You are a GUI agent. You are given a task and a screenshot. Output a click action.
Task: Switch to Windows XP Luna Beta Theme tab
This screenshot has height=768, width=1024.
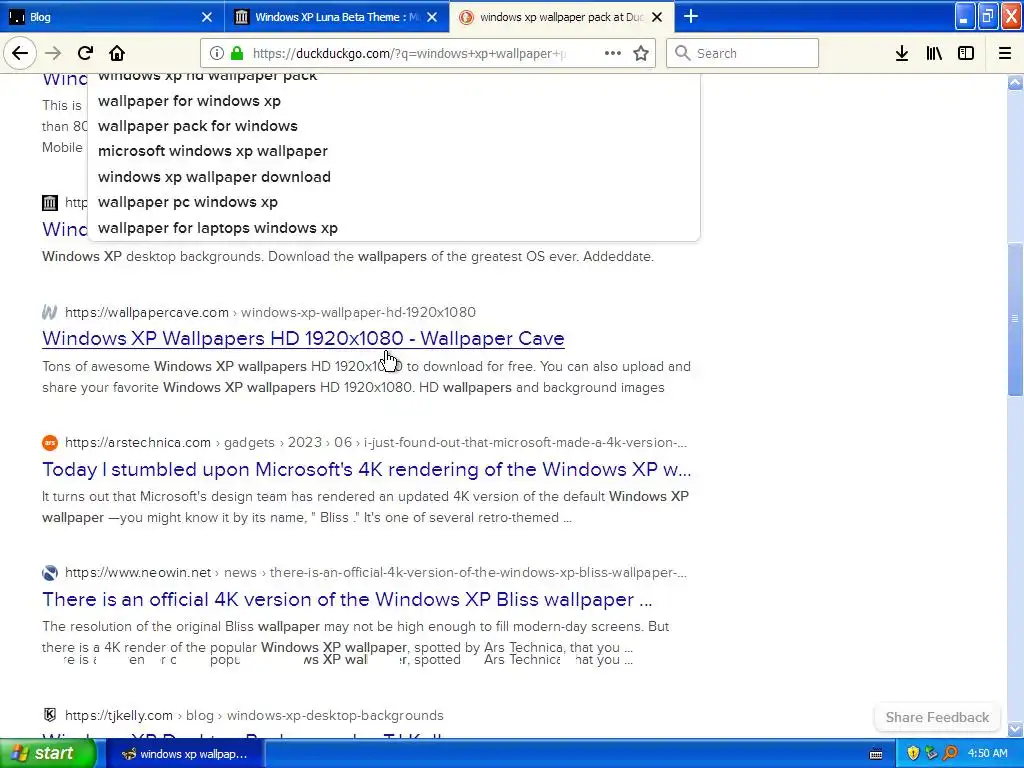click(337, 17)
